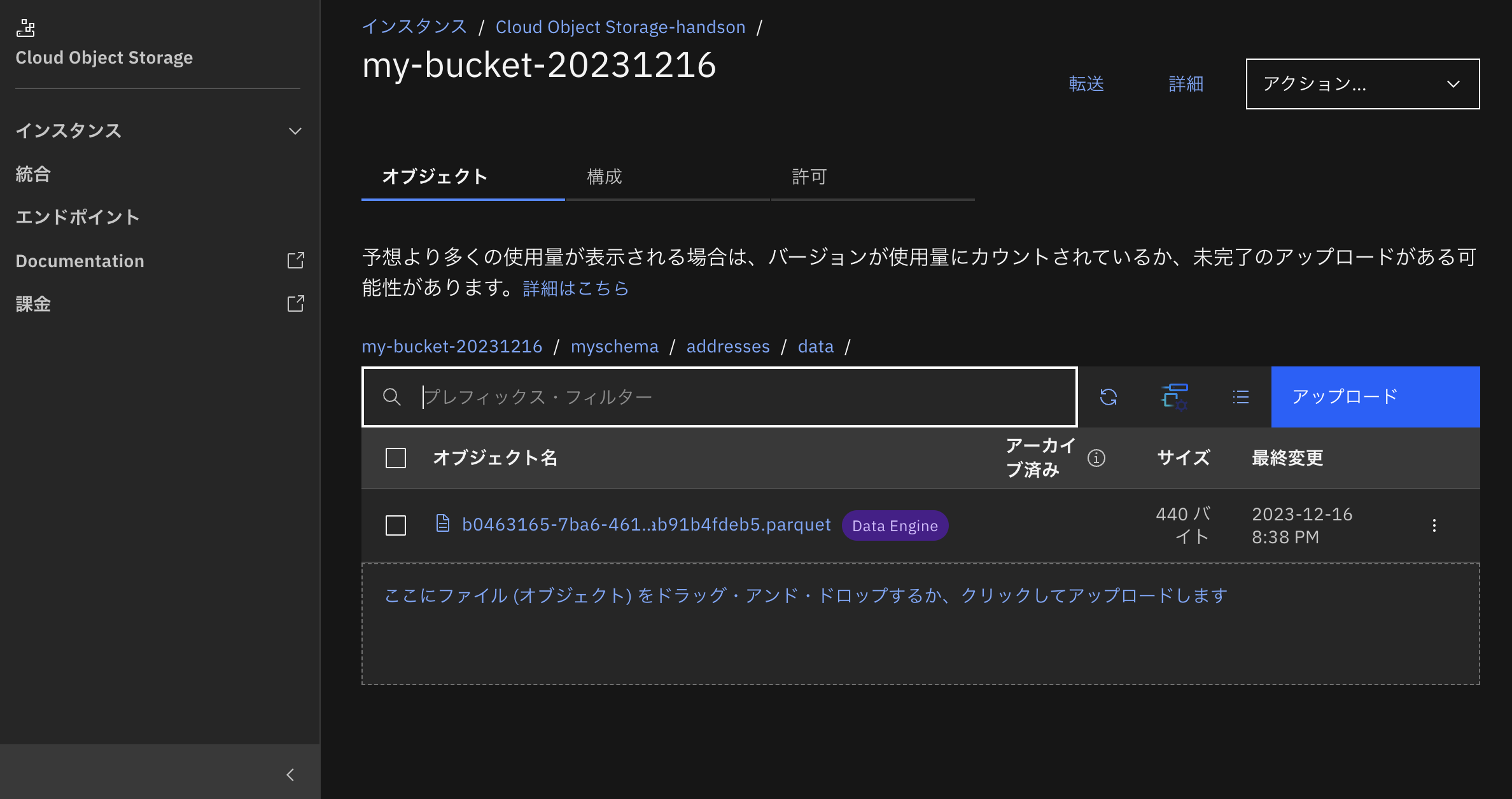This screenshot has width=1512, height=799.
Task: Check the b0463165 parquet file row
Action: coord(395,525)
